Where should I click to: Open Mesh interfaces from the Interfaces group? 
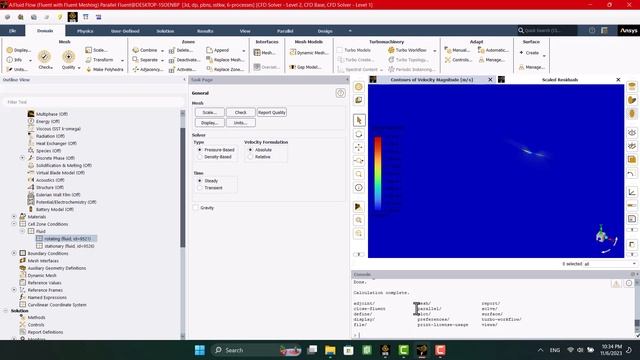(x=264, y=53)
